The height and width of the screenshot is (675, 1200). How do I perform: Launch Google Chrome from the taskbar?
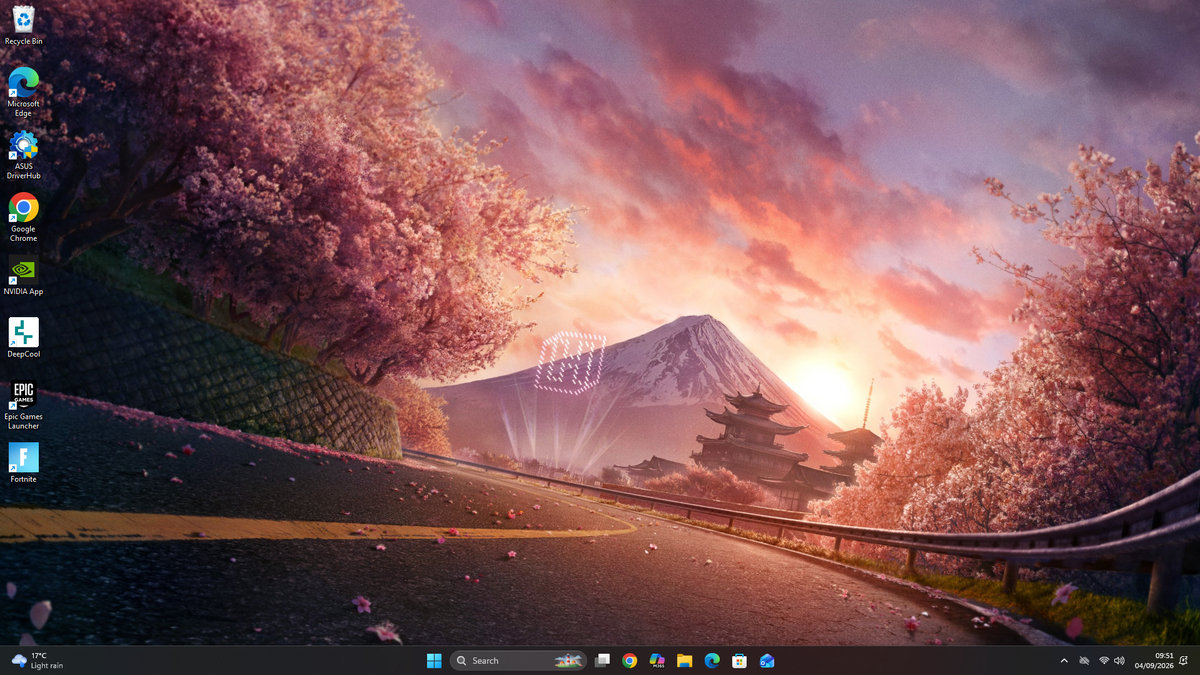(x=629, y=660)
